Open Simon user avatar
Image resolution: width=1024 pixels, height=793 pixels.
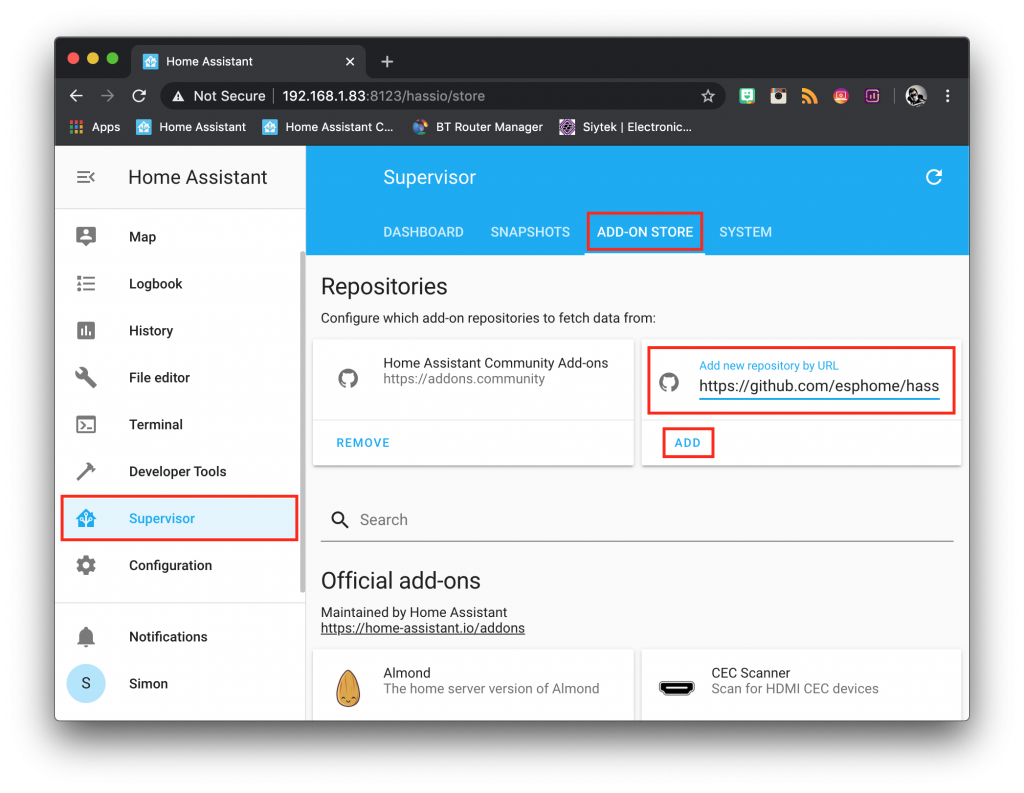(86, 683)
